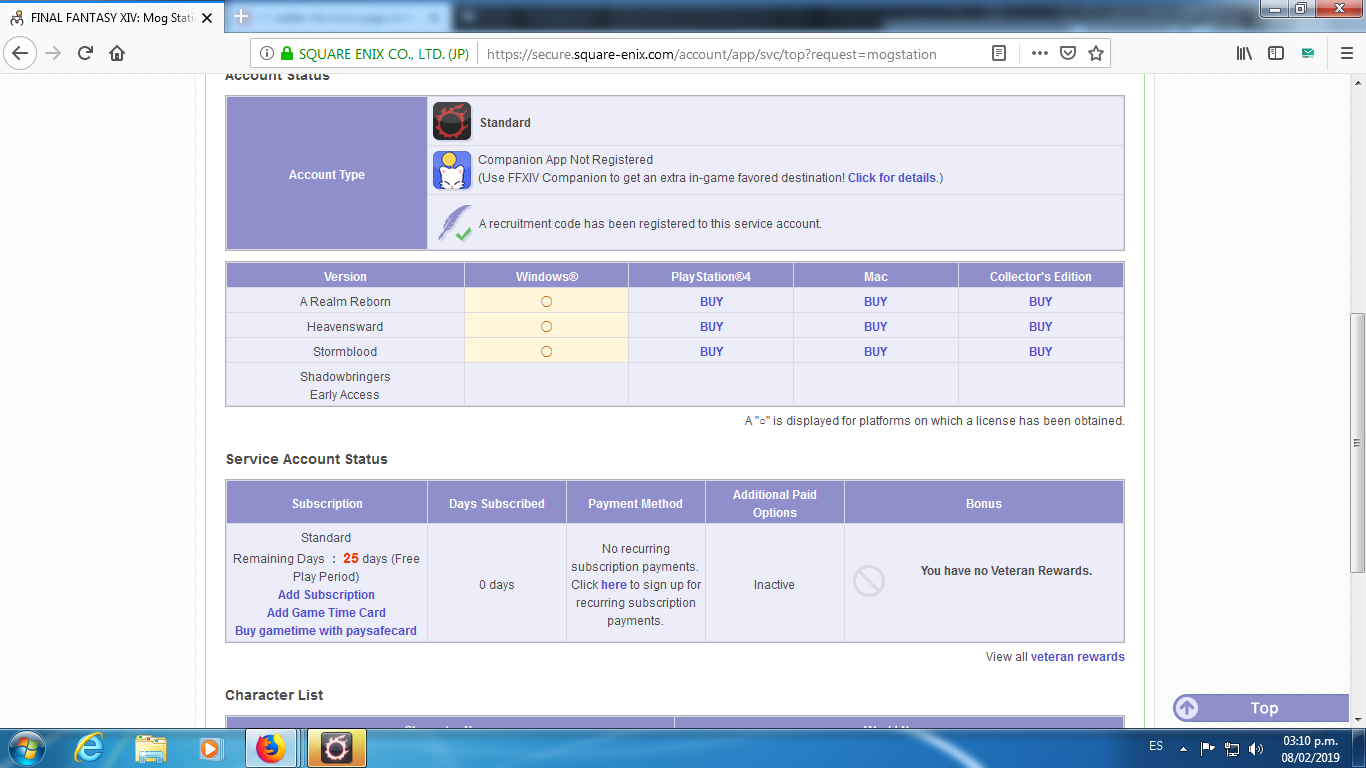Open the veteran rewards link

tap(1078, 657)
